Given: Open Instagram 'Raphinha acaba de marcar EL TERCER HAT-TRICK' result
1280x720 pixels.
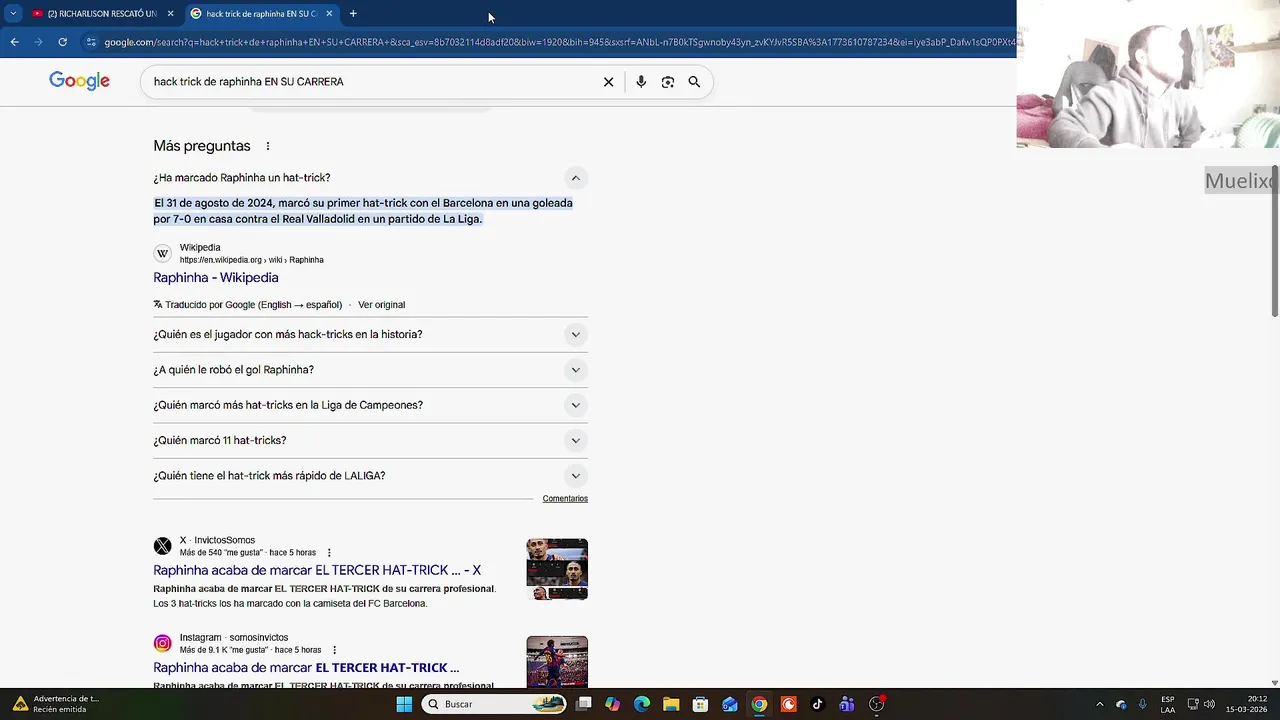Looking at the screenshot, I should [306, 668].
